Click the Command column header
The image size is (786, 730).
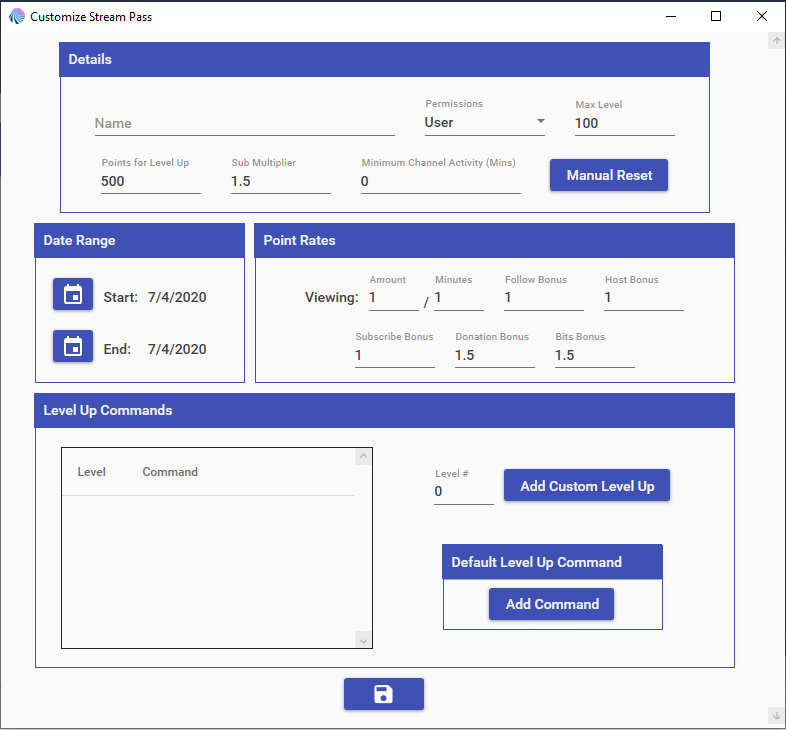tap(170, 472)
